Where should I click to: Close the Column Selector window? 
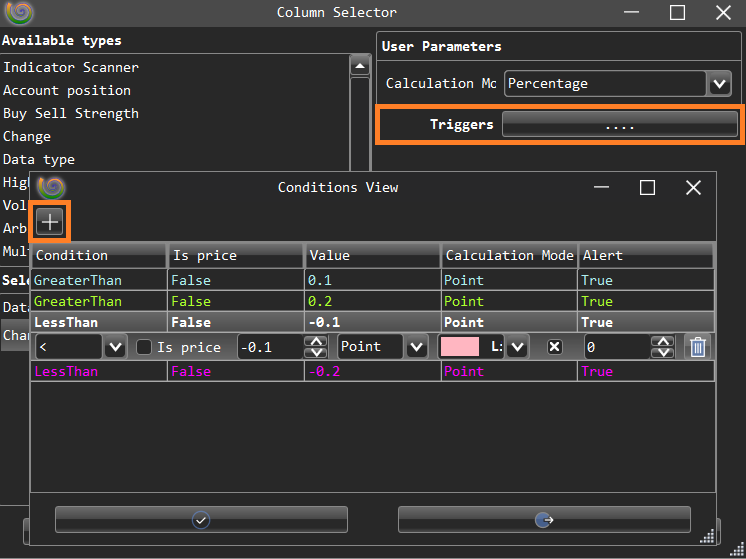pyautogui.click(x=723, y=13)
